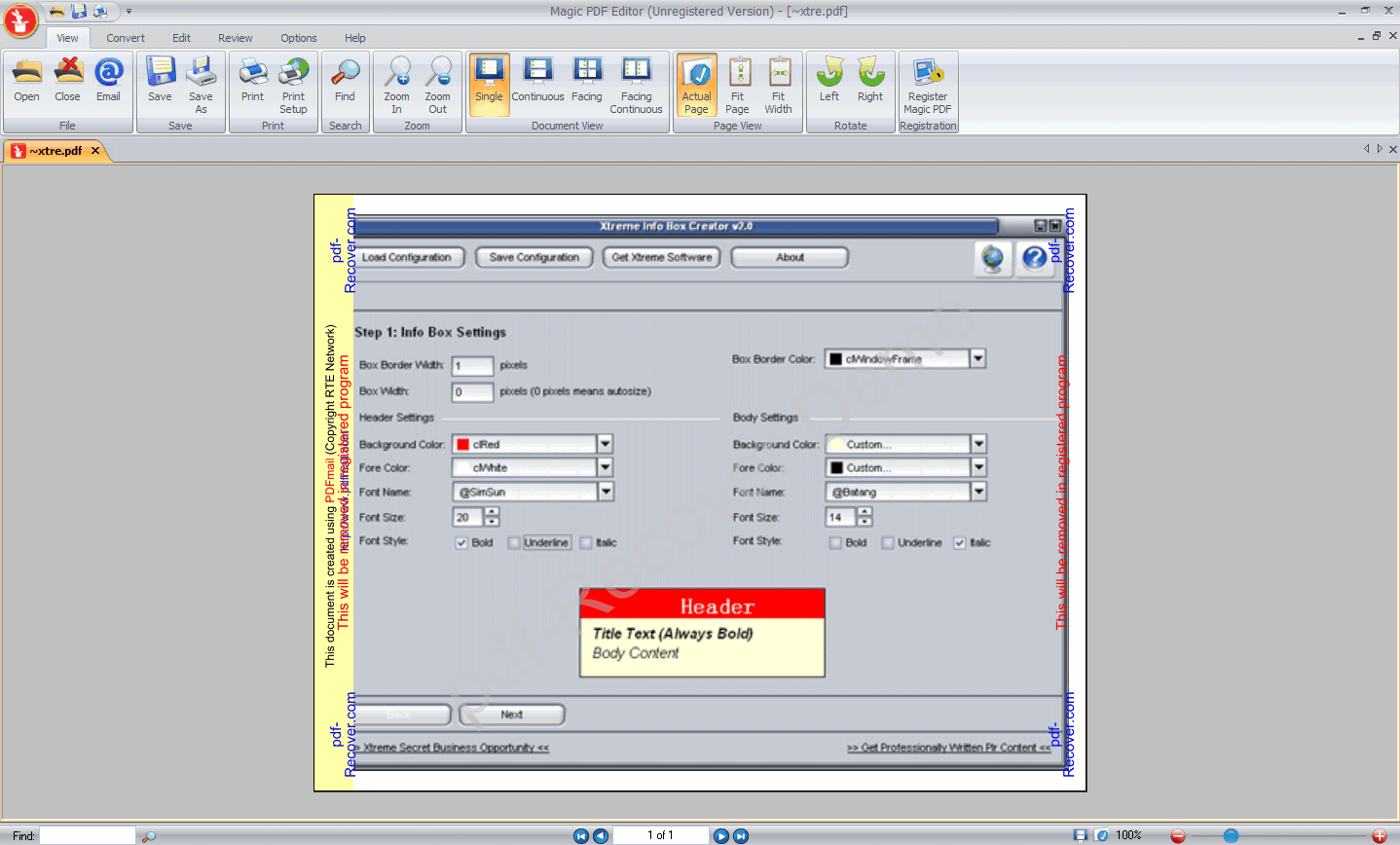1400x845 pixels.
Task: Click the Open button in File group
Action: tap(26, 81)
